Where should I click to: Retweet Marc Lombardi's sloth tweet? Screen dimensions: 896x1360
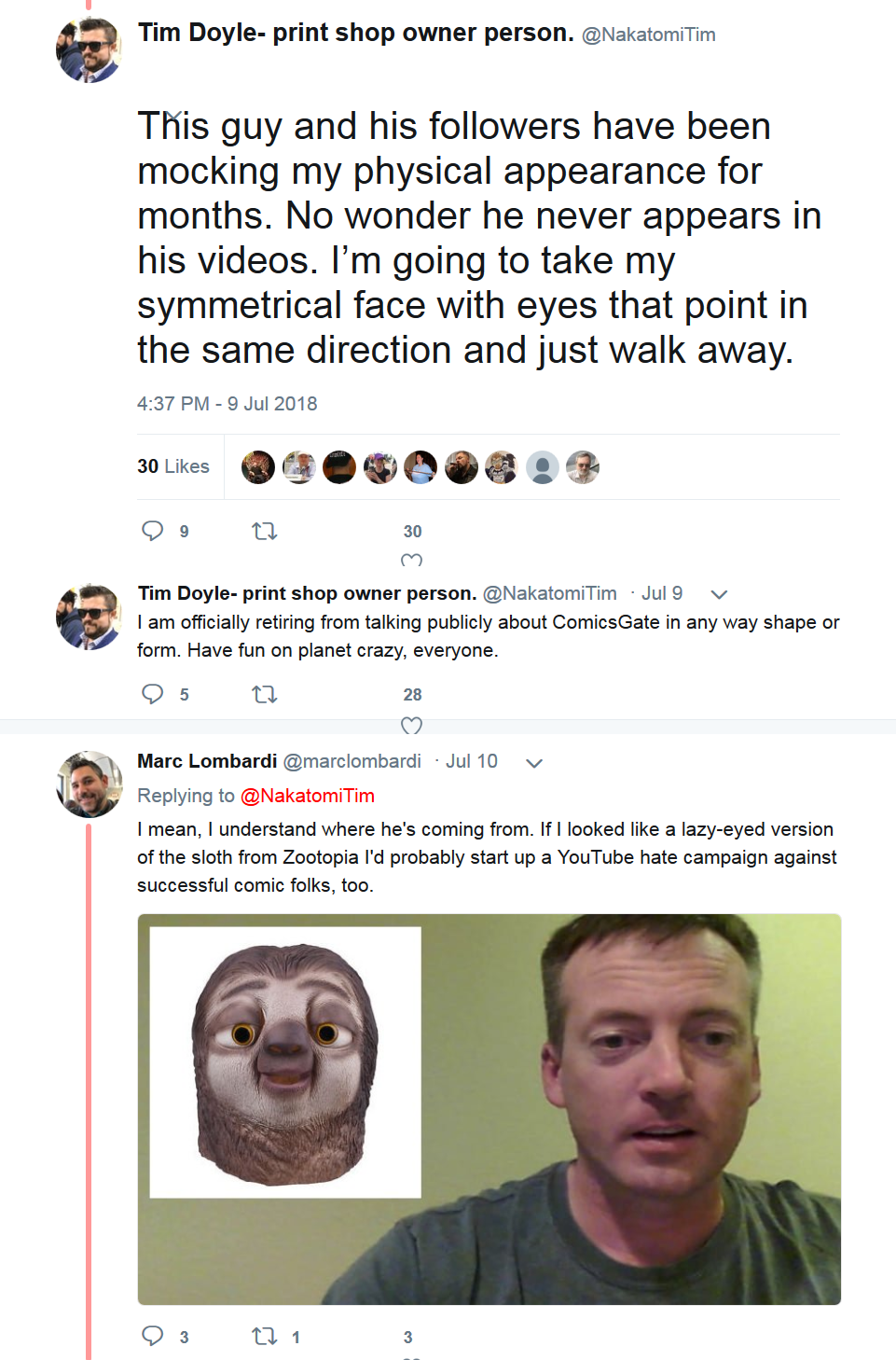(x=265, y=1337)
